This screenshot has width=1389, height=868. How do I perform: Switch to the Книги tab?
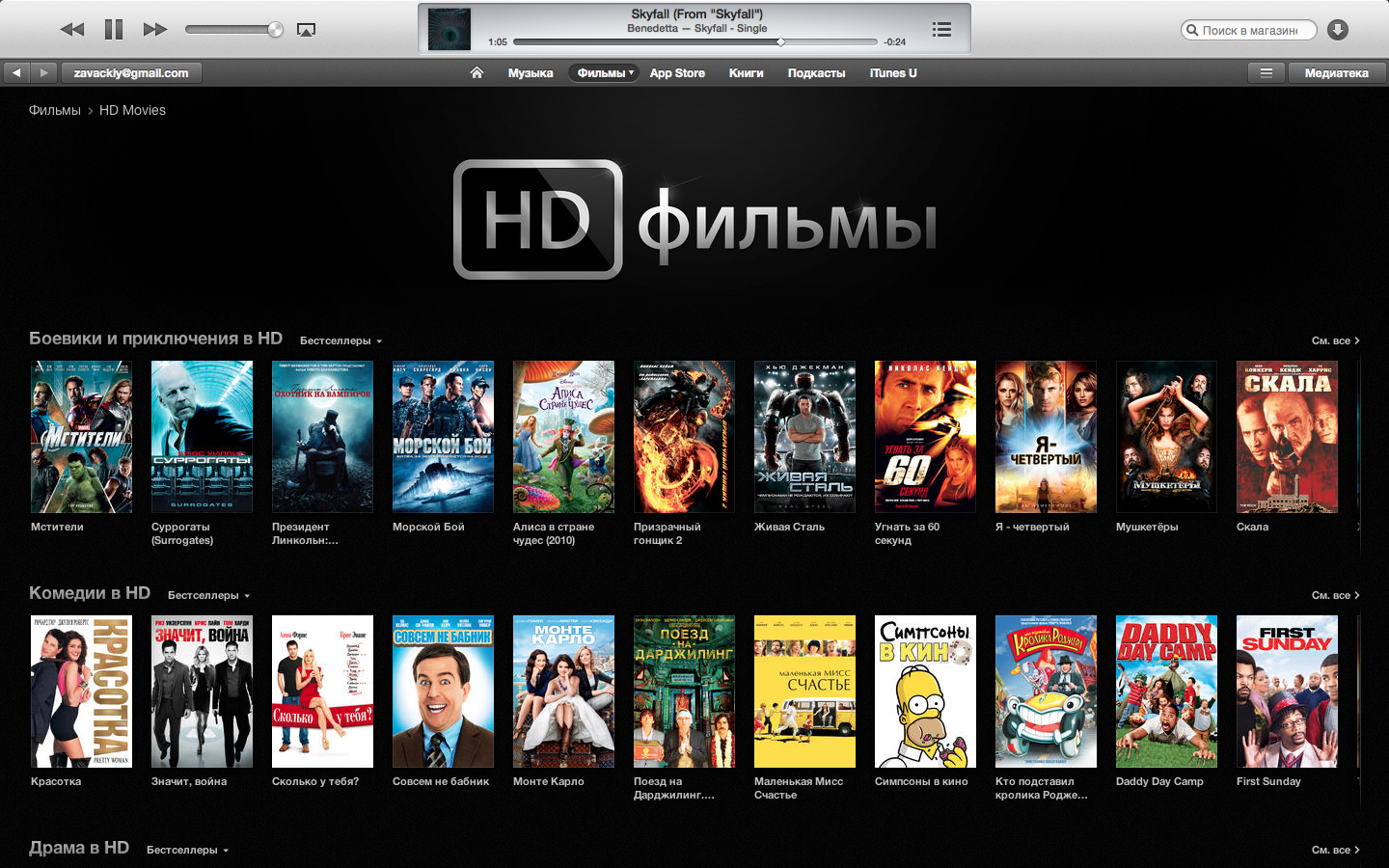(746, 73)
